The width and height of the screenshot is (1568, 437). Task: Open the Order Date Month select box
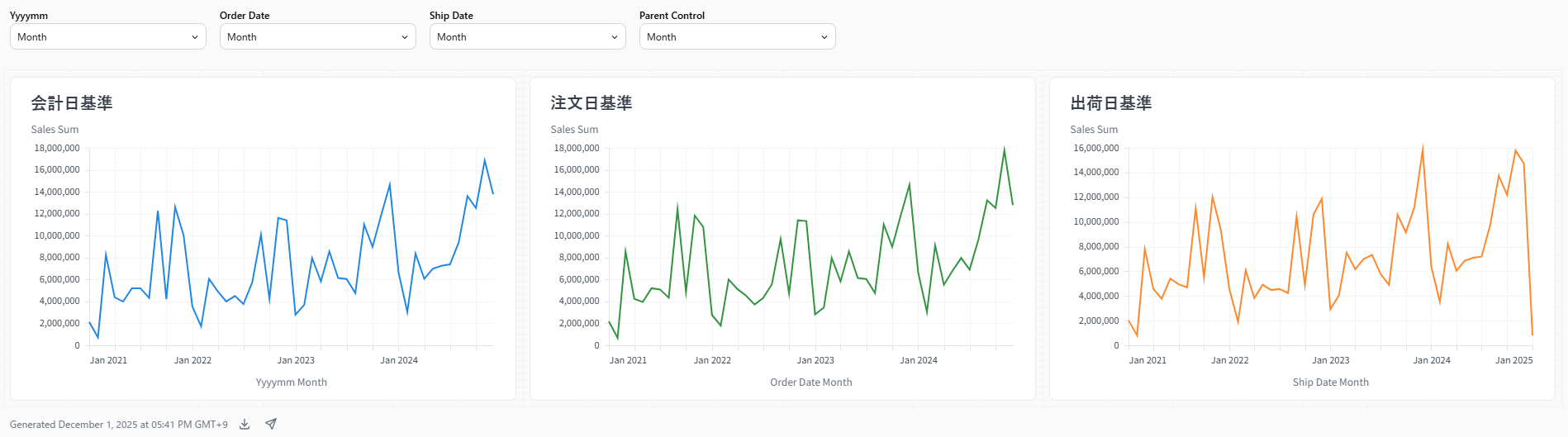[x=309, y=37]
